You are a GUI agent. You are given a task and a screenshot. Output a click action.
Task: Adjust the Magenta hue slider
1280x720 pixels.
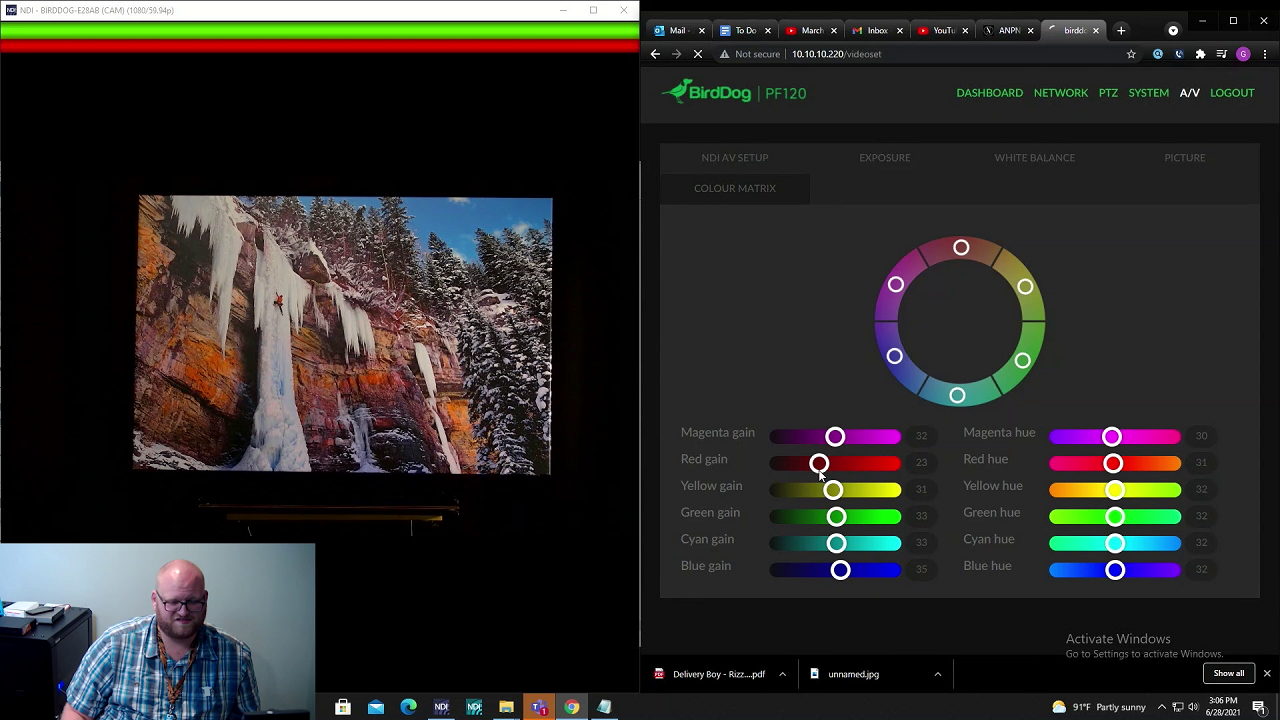point(1115,436)
